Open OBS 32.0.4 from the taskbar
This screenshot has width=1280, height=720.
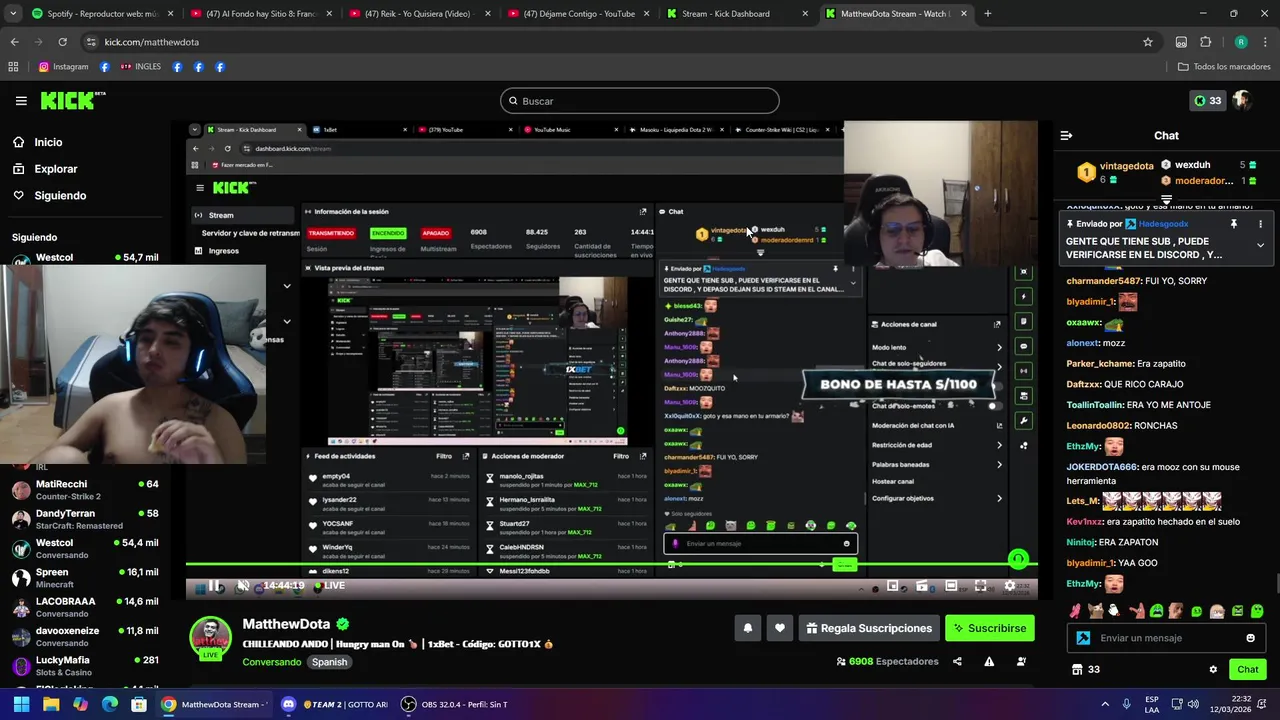(x=455, y=704)
